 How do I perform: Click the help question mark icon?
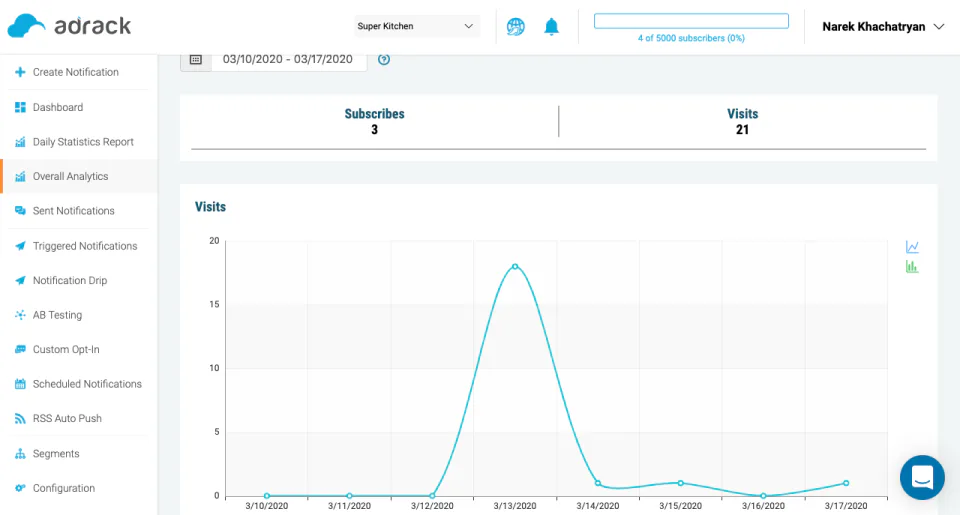(x=384, y=59)
